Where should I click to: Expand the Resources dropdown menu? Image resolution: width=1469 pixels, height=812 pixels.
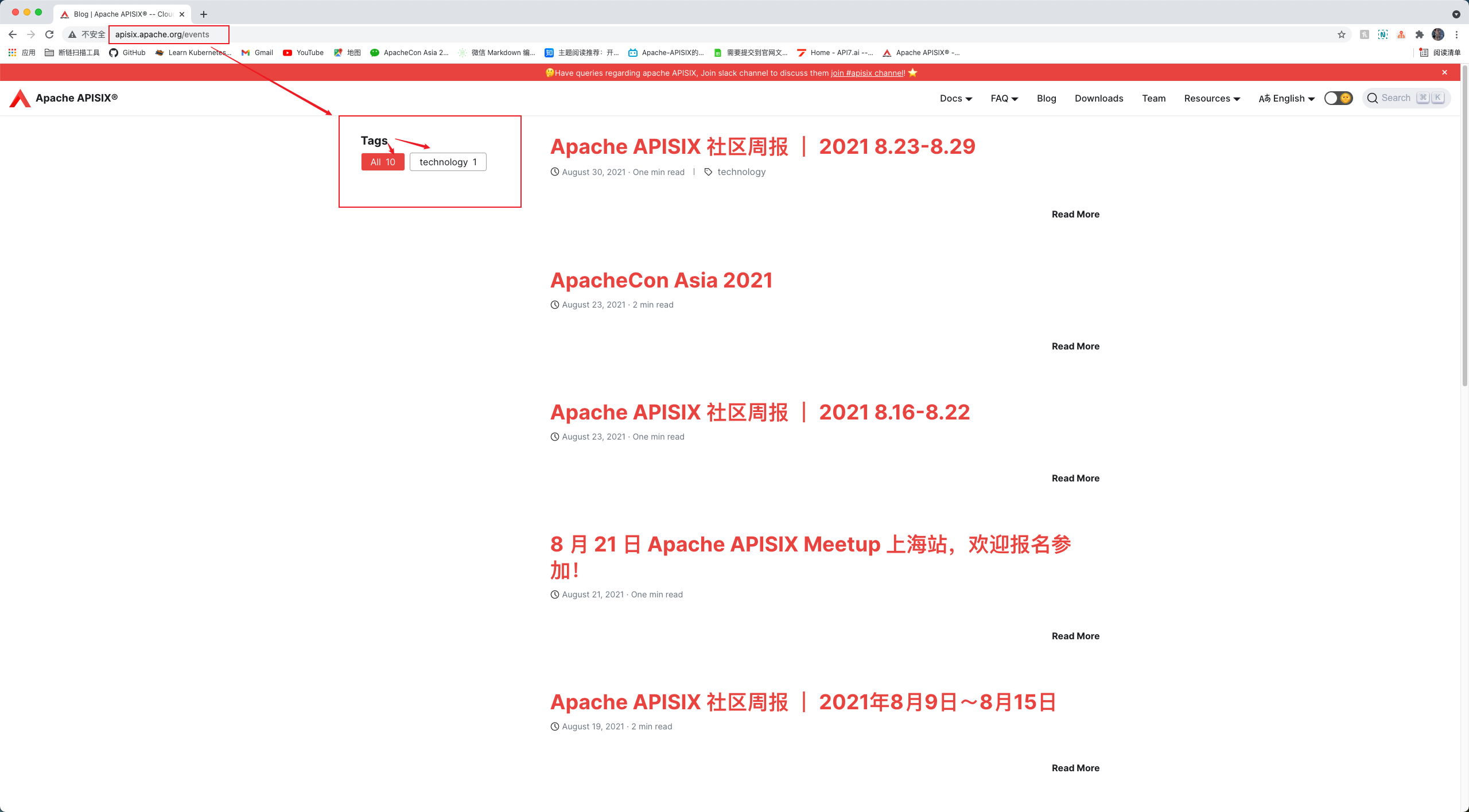click(x=1212, y=98)
